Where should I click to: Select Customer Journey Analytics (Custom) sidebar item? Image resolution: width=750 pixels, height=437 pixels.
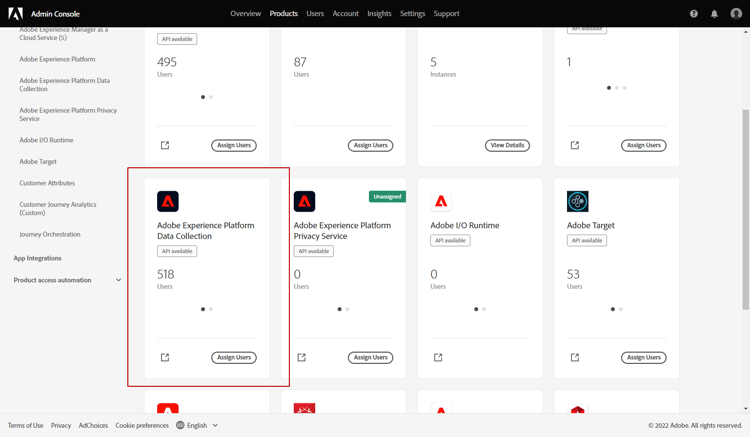[x=58, y=208]
